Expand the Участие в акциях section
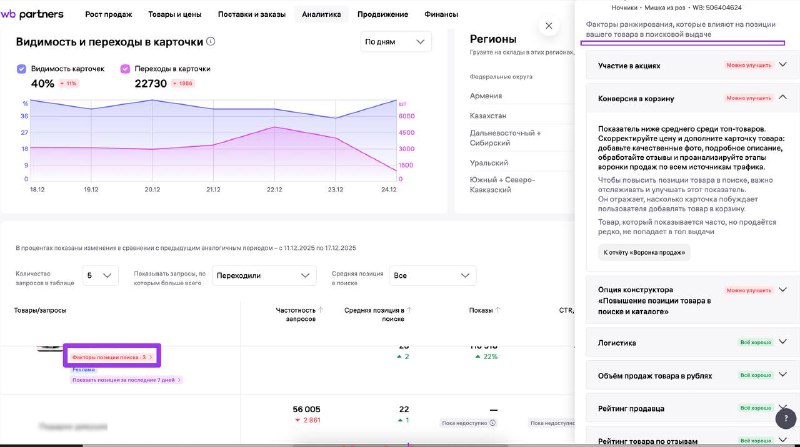Image resolution: width=800 pixels, height=447 pixels. 782,65
